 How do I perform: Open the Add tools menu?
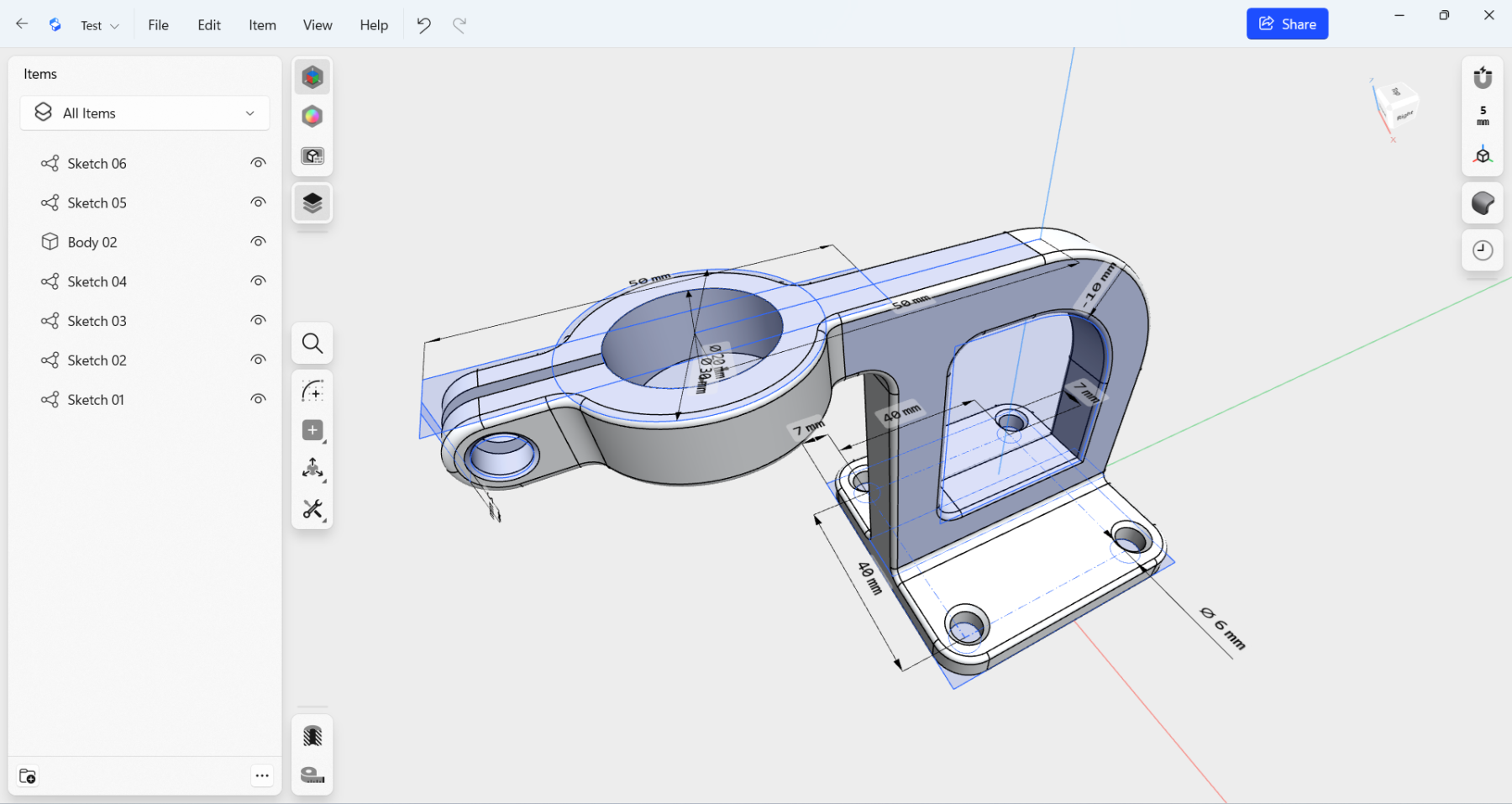click(x=312, y=430)
